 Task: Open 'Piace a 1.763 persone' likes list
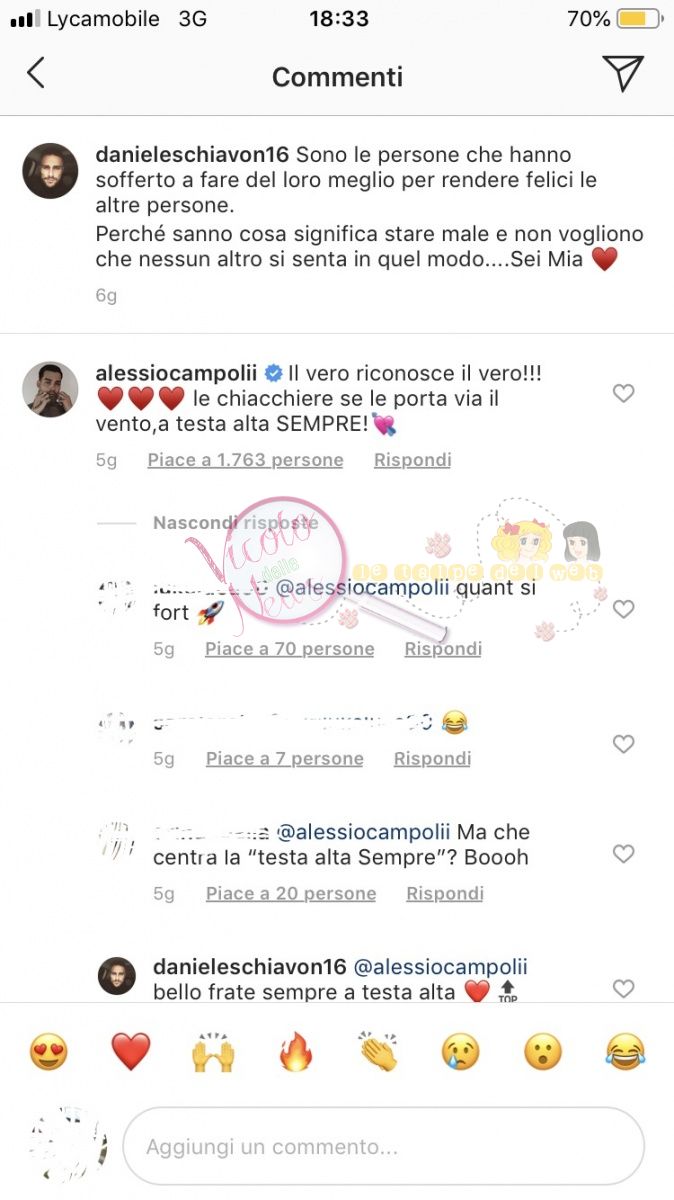click(245, 460)
